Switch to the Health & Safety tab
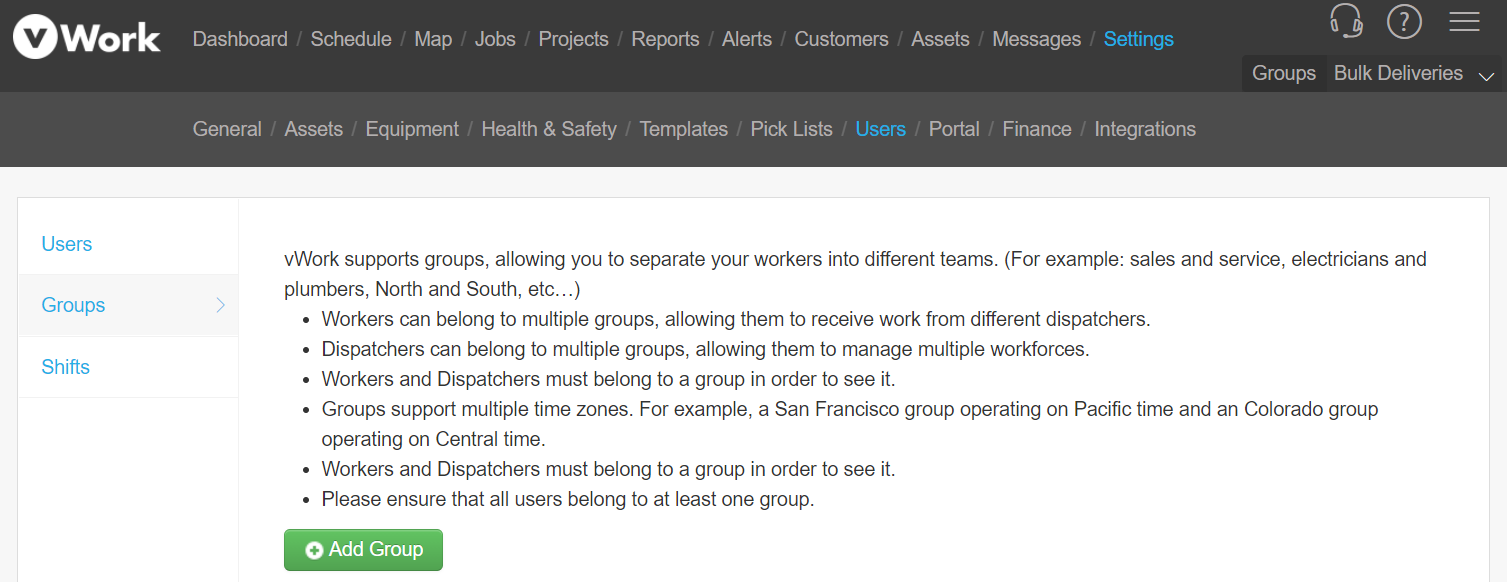Viewport: 1507px width, 582px height. [549, 129]
